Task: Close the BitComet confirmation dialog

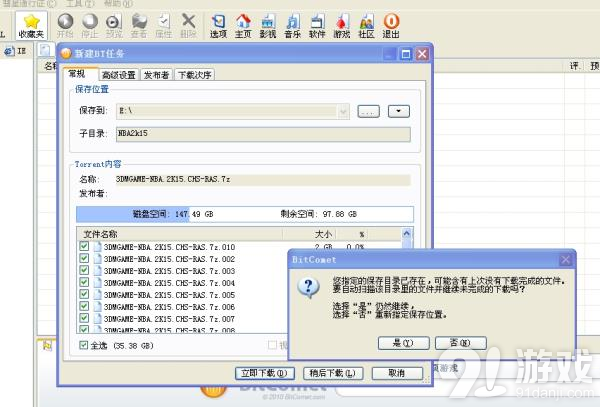Action: click(x=565, y=260)
